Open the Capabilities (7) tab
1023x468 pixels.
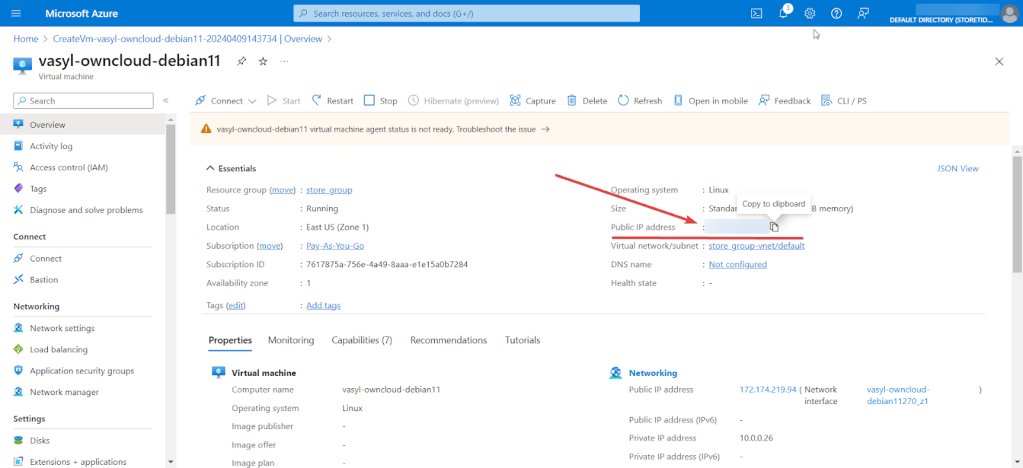(361, 340)
